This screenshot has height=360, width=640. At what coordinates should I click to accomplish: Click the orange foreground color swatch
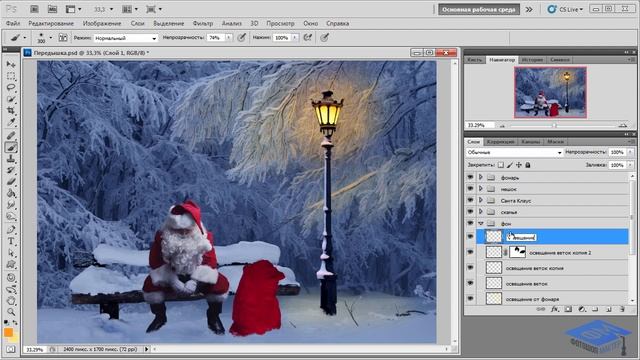8,333
